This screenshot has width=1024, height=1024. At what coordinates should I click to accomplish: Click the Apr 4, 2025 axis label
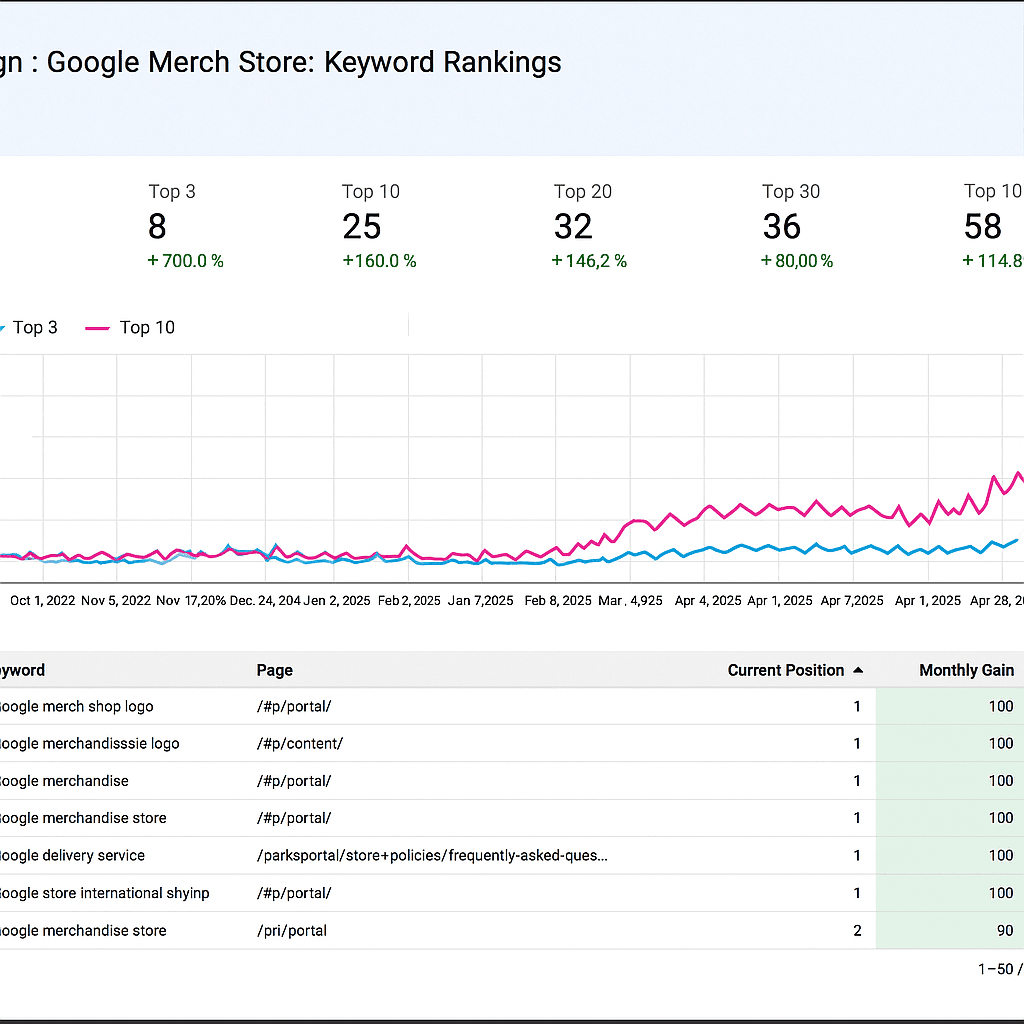click(708, 600)
